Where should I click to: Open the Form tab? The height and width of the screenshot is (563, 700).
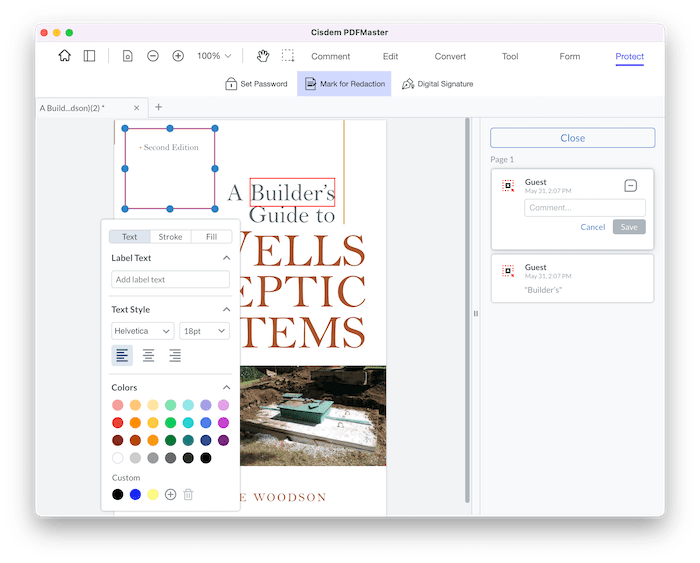[570, 57]
